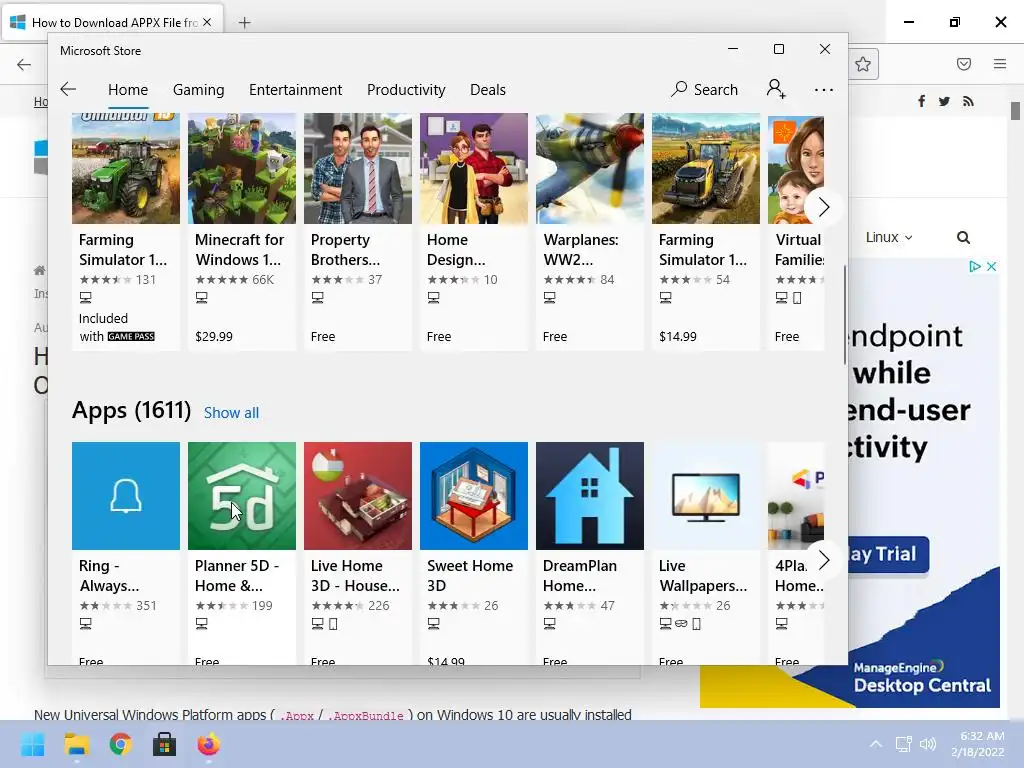Click the Apps (1611) heading
The width and height of the screenshot is (1024, 768).
131,410
